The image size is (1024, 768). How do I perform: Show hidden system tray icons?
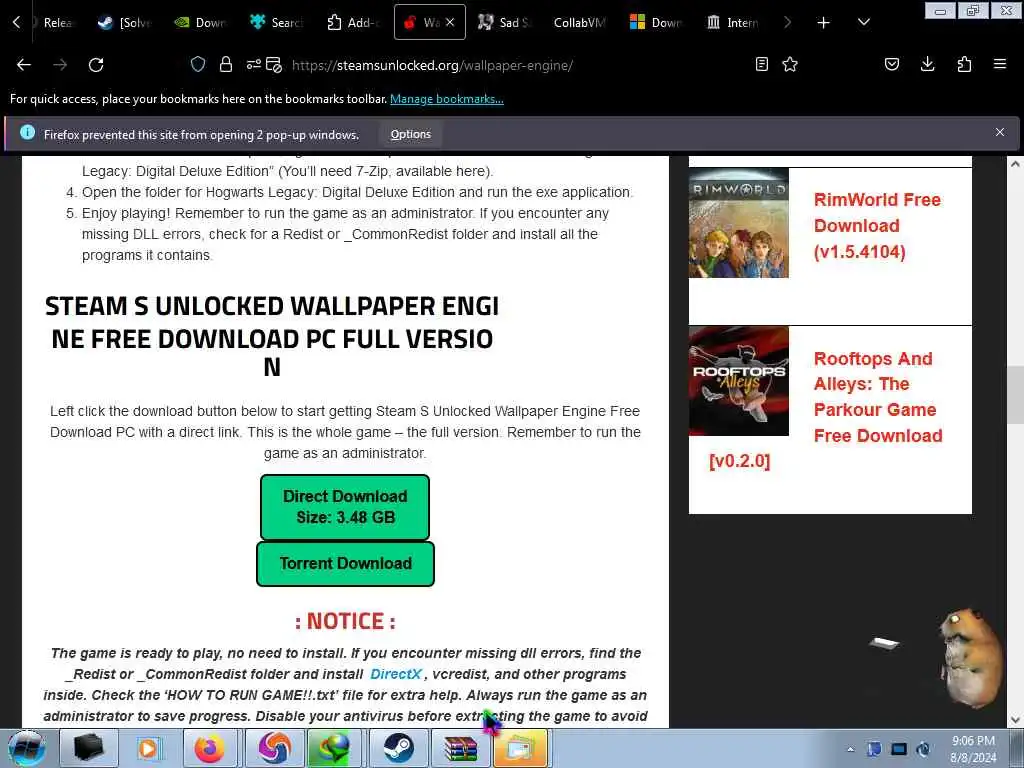(x=850, y=749)
